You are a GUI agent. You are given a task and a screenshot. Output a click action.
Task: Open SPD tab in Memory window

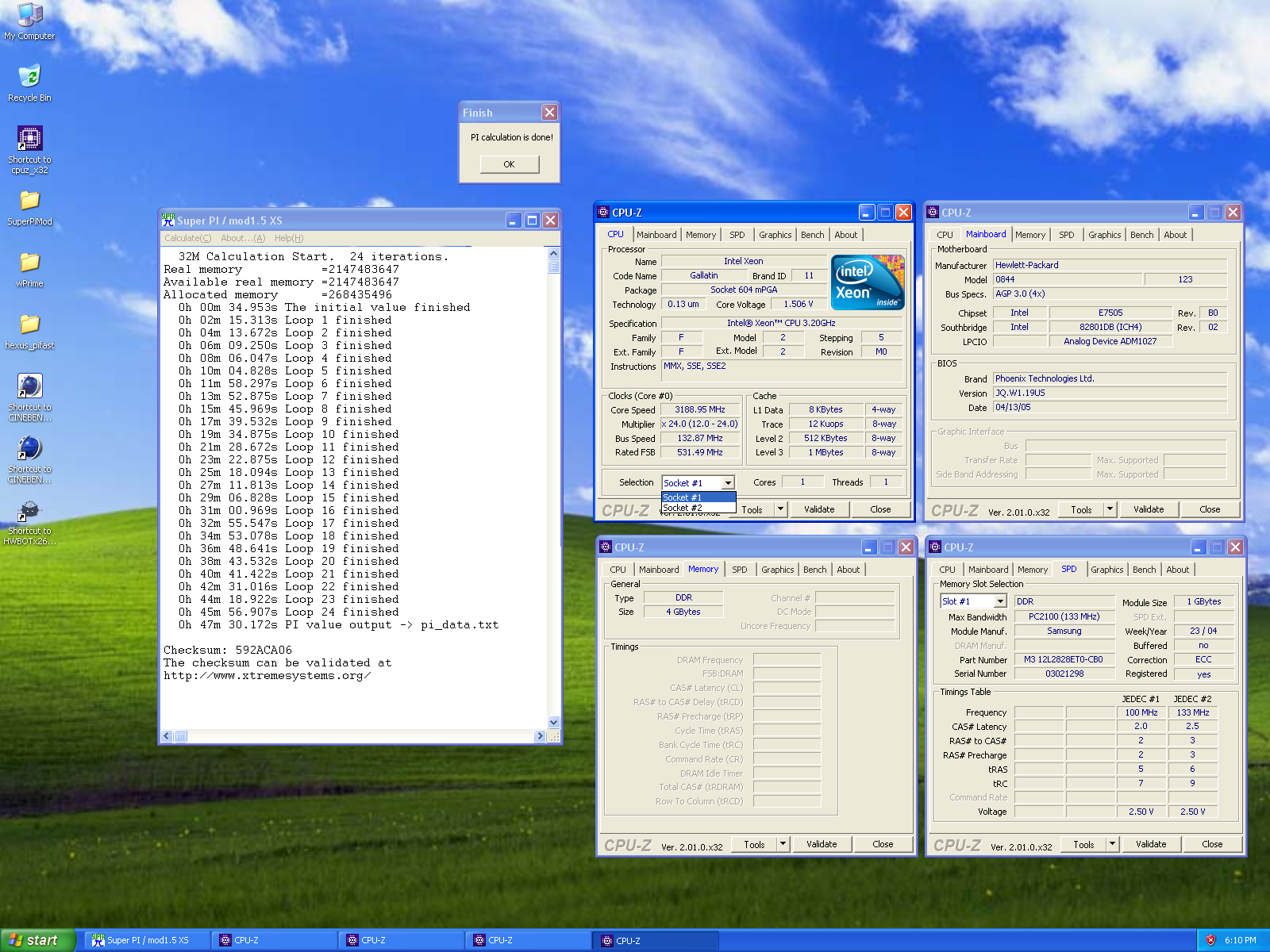click(x=739, y=570)
